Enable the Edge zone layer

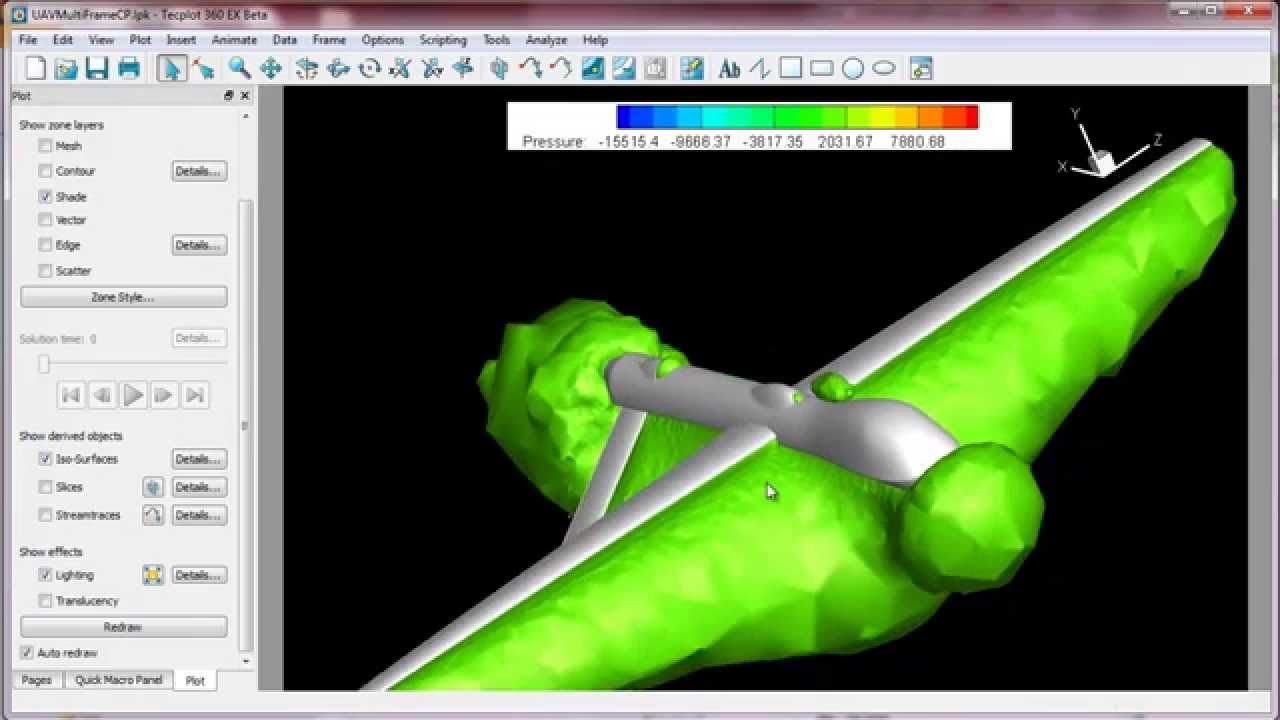coord(45,245)
